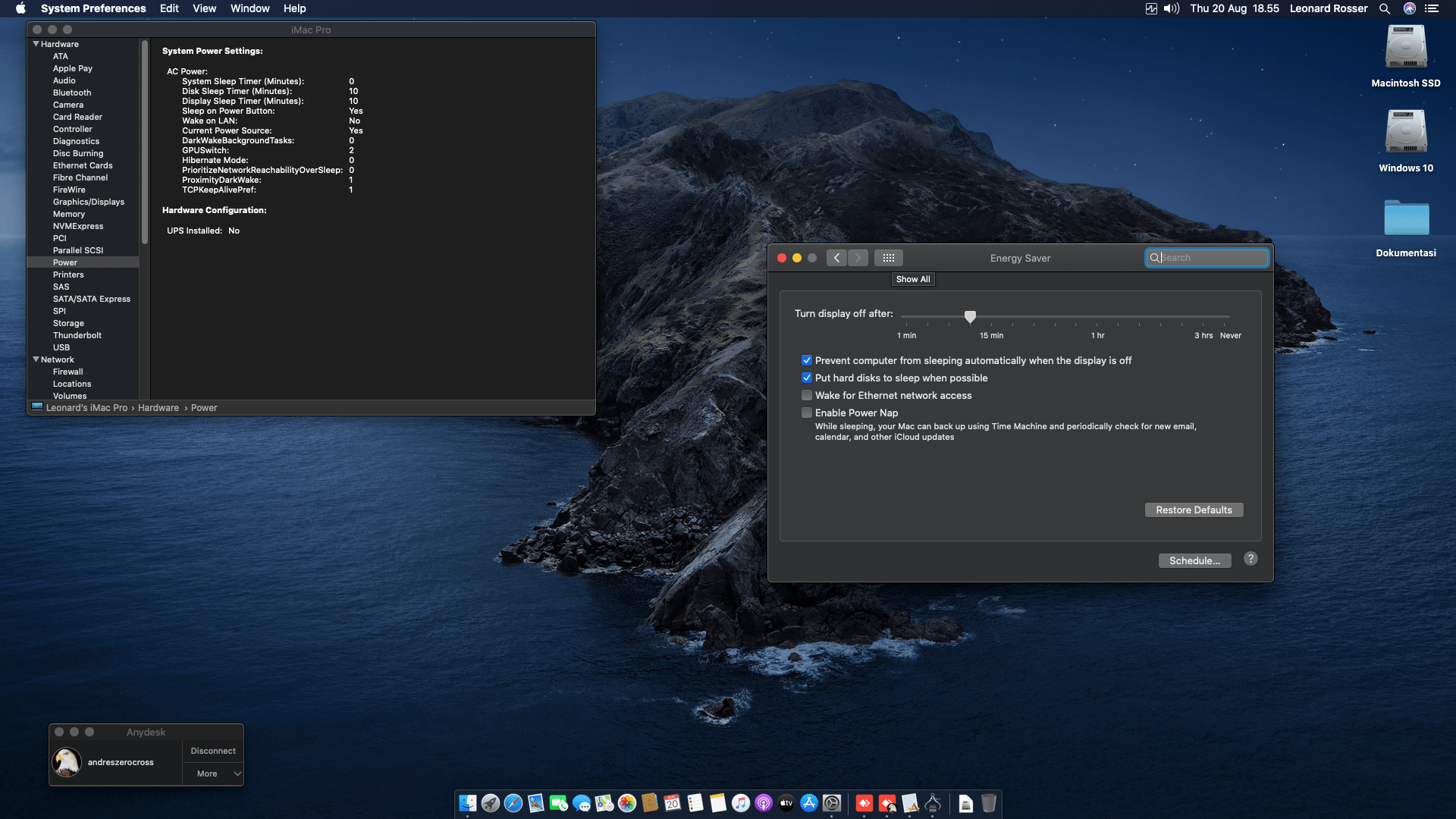Enable Power Nap checkbox

(807, 413)
